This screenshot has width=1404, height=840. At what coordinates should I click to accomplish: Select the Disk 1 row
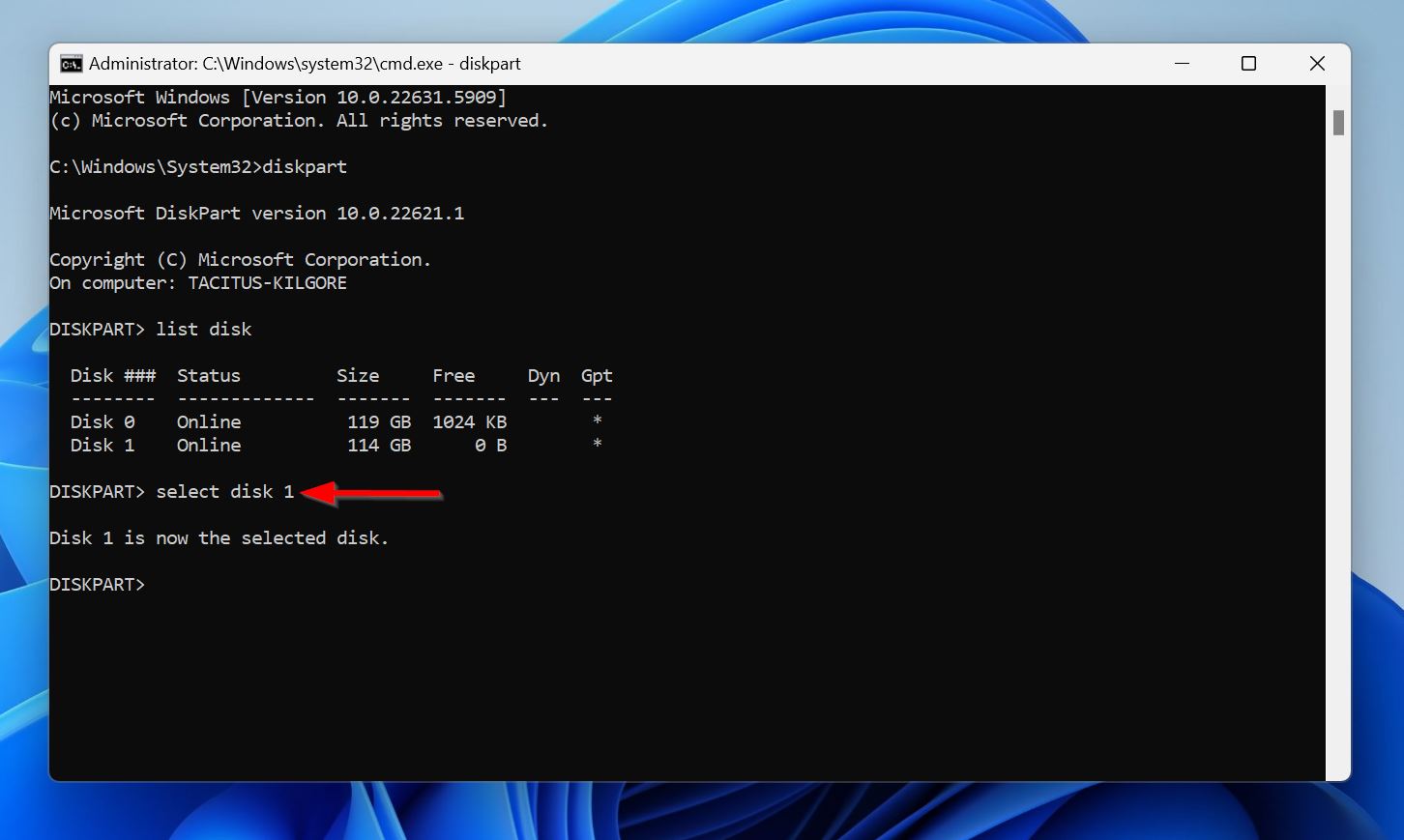coord(242,445)
